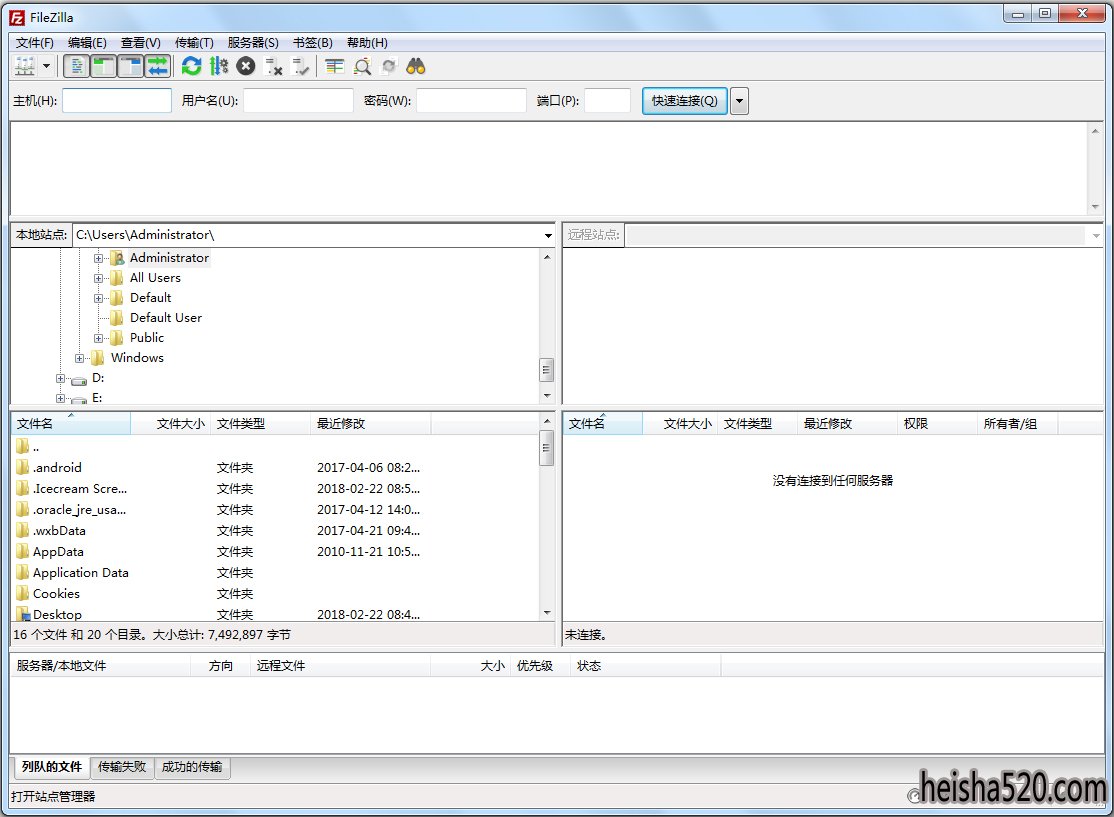Open the 服务器(S) menu
Image resolution: width=1114 pixels, height=817 pixels.
[x=253, y=43]
